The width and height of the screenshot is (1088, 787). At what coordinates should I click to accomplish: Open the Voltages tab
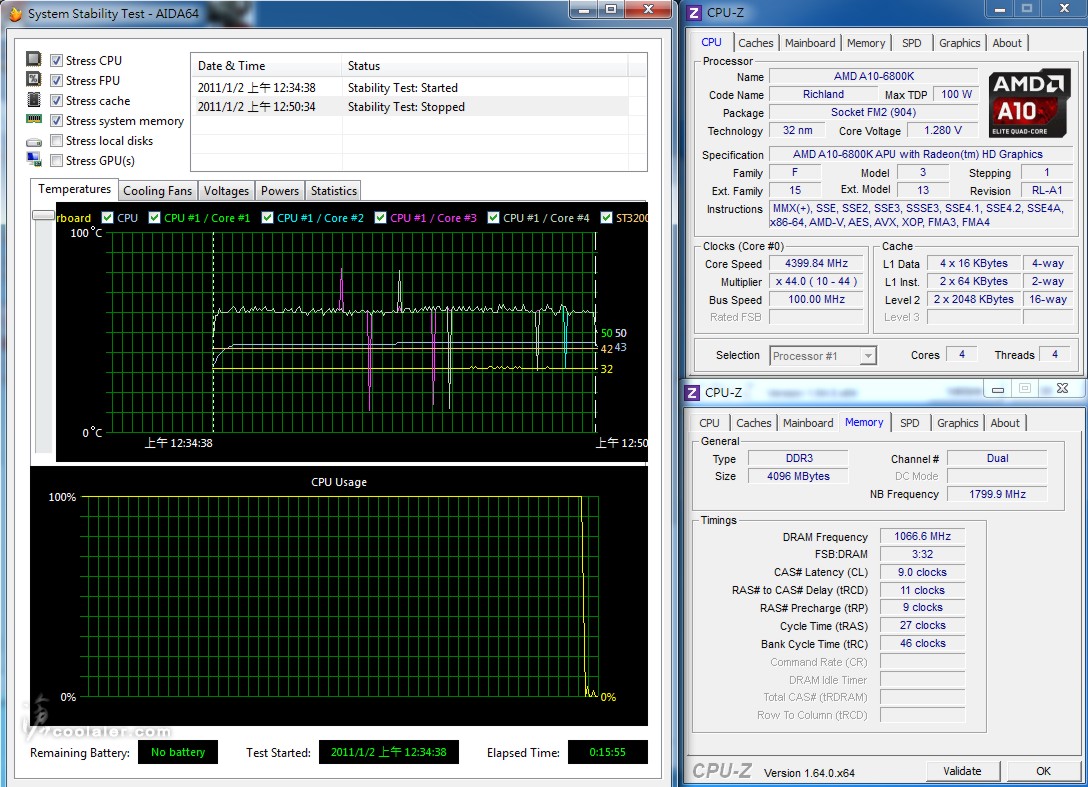226,191
